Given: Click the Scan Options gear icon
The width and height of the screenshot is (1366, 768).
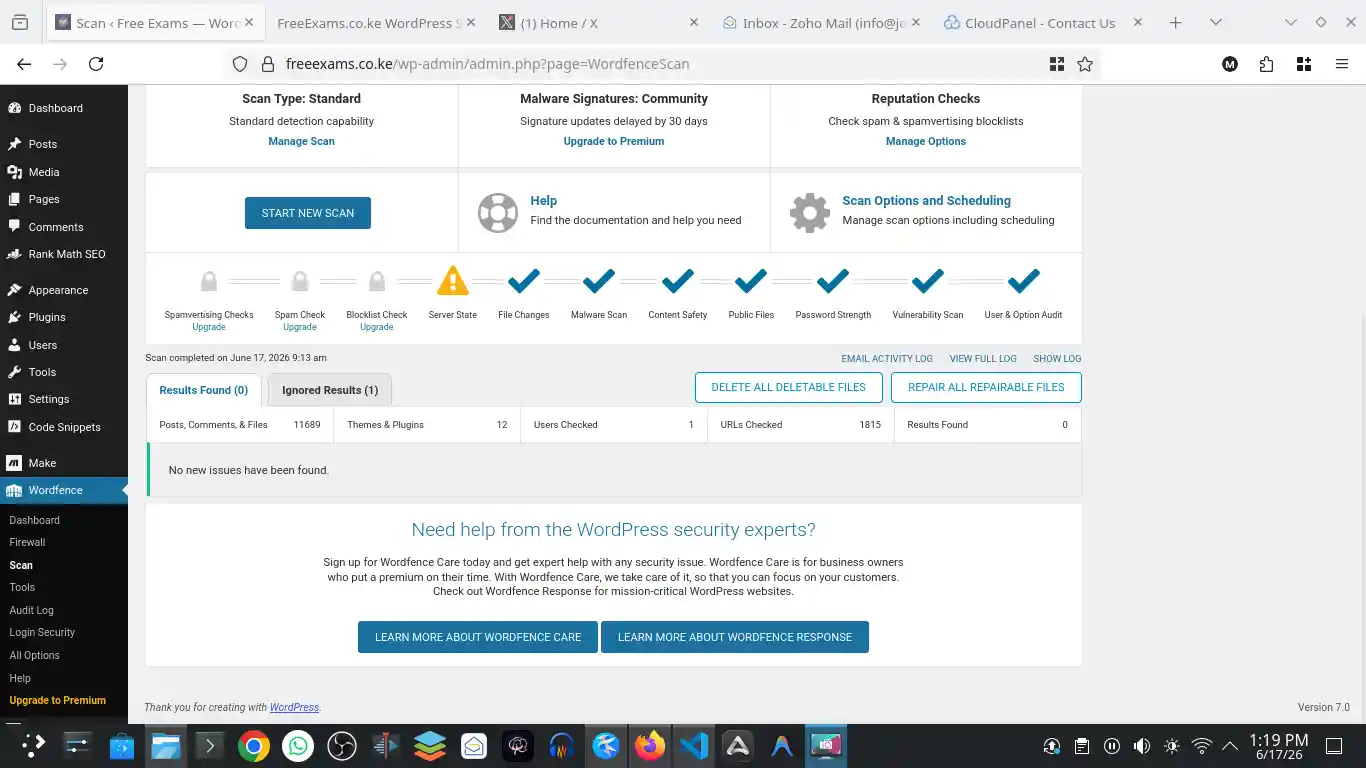Looking at the screenshot, I should click(x=810, y=212).
